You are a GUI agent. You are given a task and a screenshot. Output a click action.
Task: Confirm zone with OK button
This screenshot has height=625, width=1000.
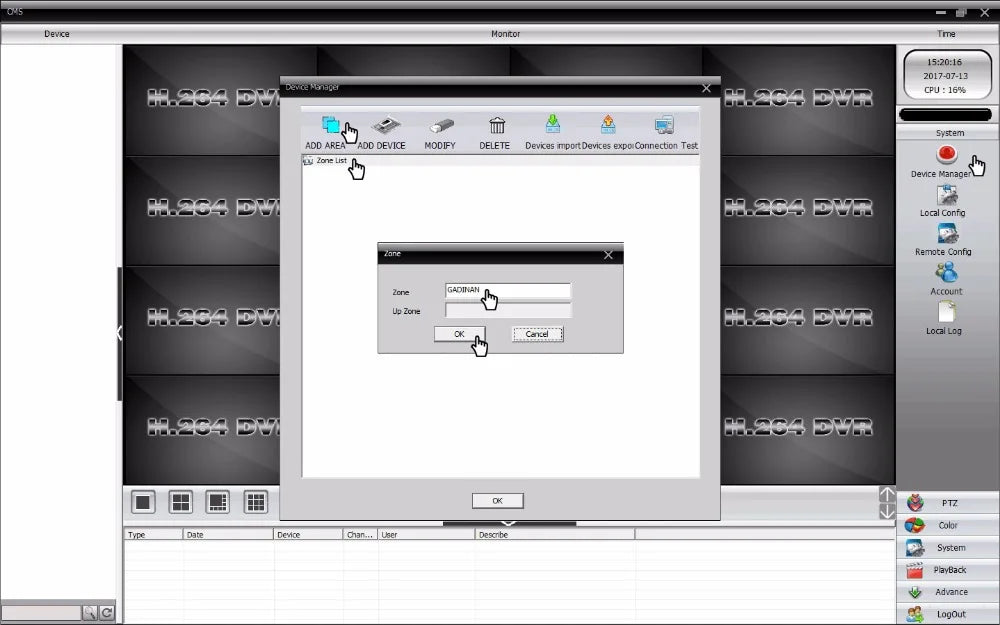pyautogui.click(x=459, y=334)
